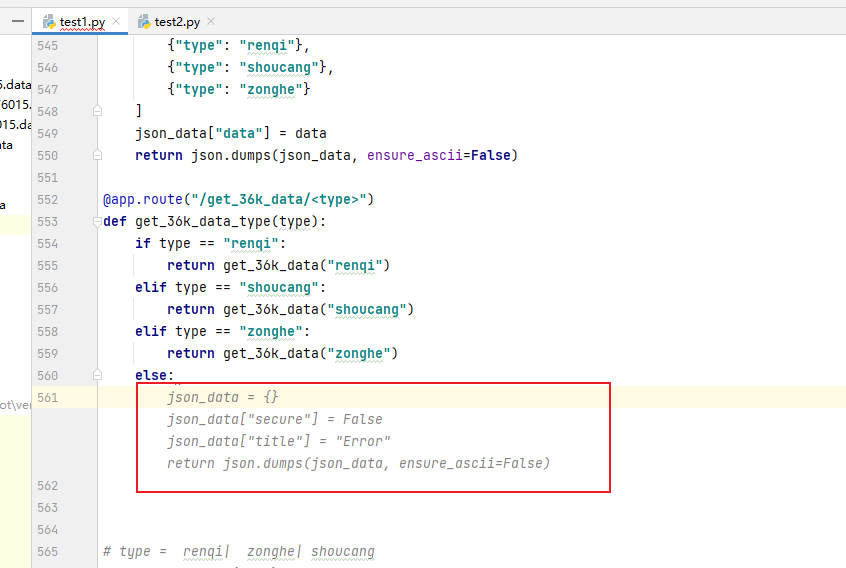Place cursor on json_data = {} suggestion line
The width and height of the screenshot is (846, 568).
coord(215,397)
